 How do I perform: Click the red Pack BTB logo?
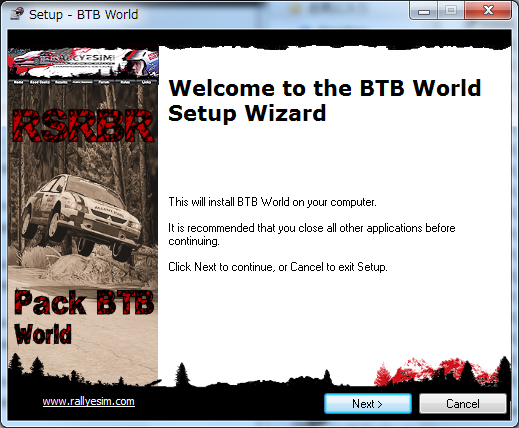point(84,302)
